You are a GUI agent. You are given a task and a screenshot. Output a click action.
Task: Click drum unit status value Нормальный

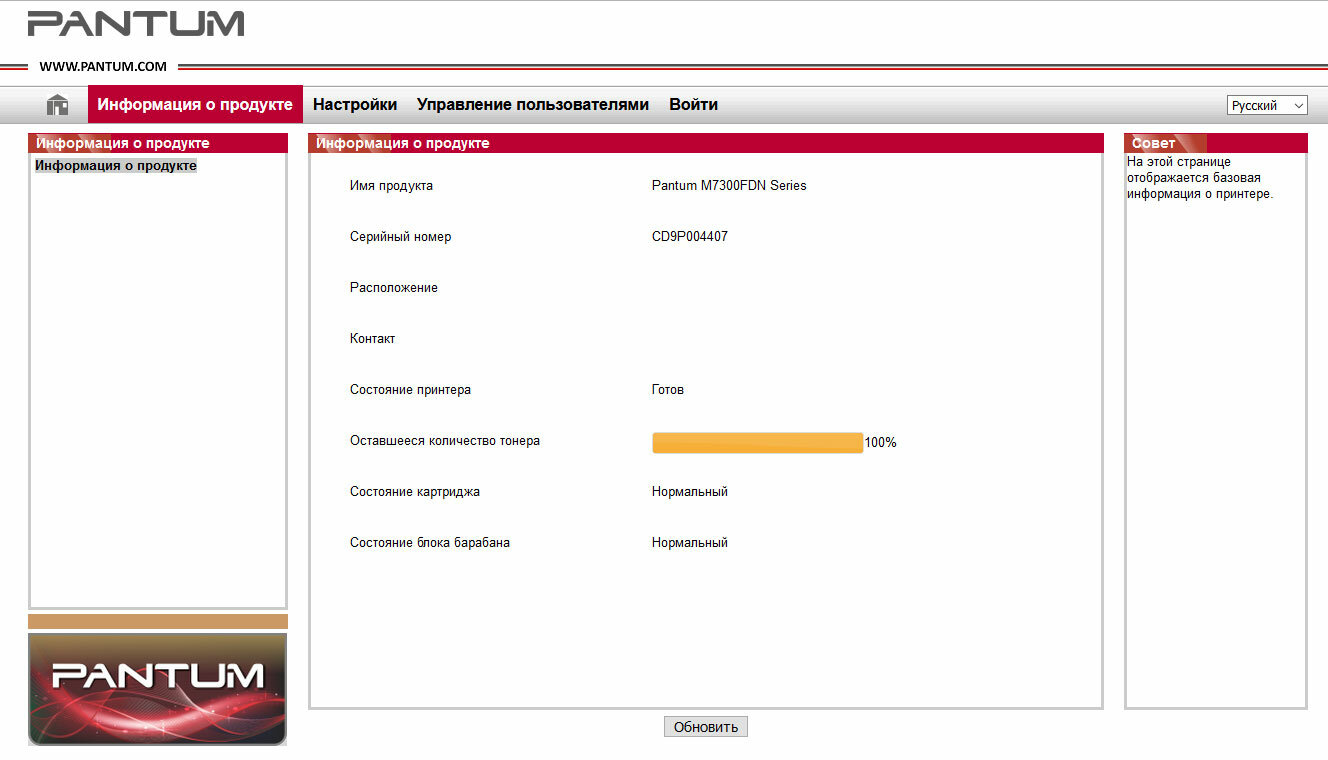tap(690, 543)
